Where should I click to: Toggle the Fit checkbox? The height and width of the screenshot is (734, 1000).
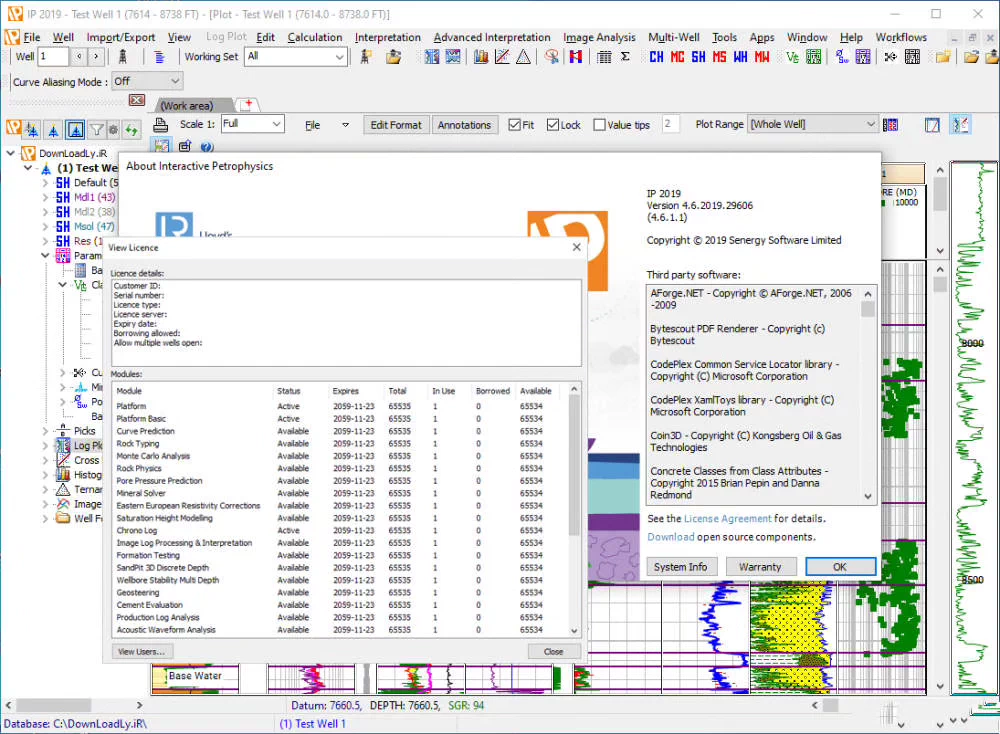point(515,125)
